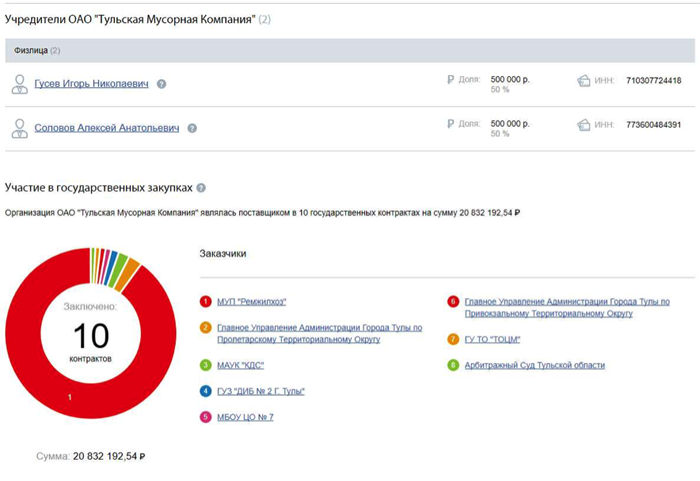Click ИНН icon in Соловов row
This screenshot has width=700, height=481.
point(585,125)
